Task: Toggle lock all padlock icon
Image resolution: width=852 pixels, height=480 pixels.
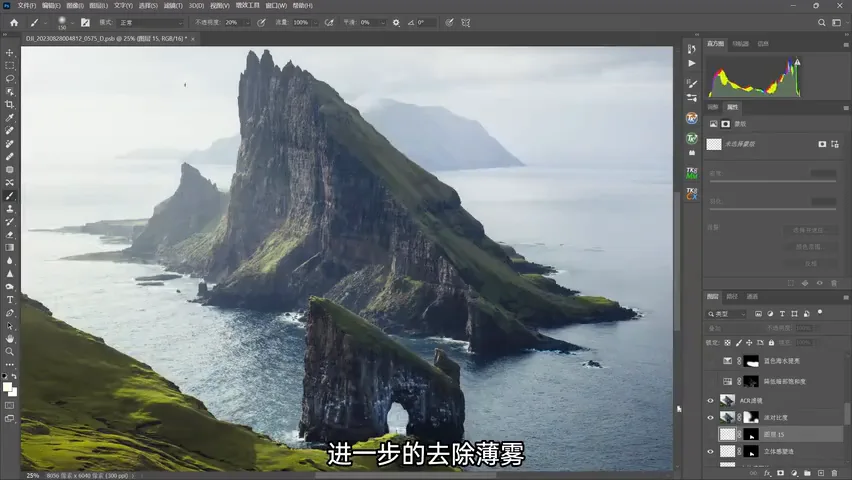Action: coord(771,342)
